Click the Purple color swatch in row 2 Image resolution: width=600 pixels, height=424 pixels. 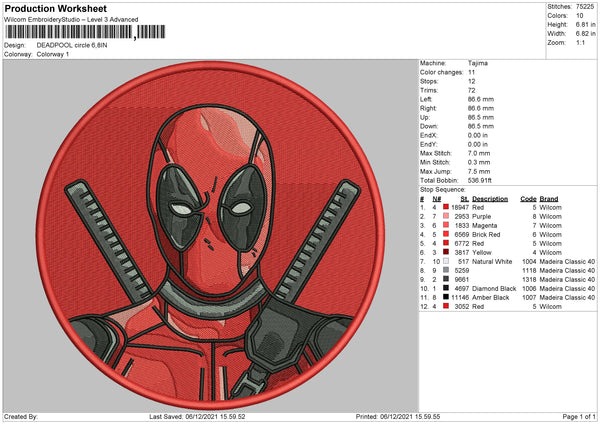point(446,216)
